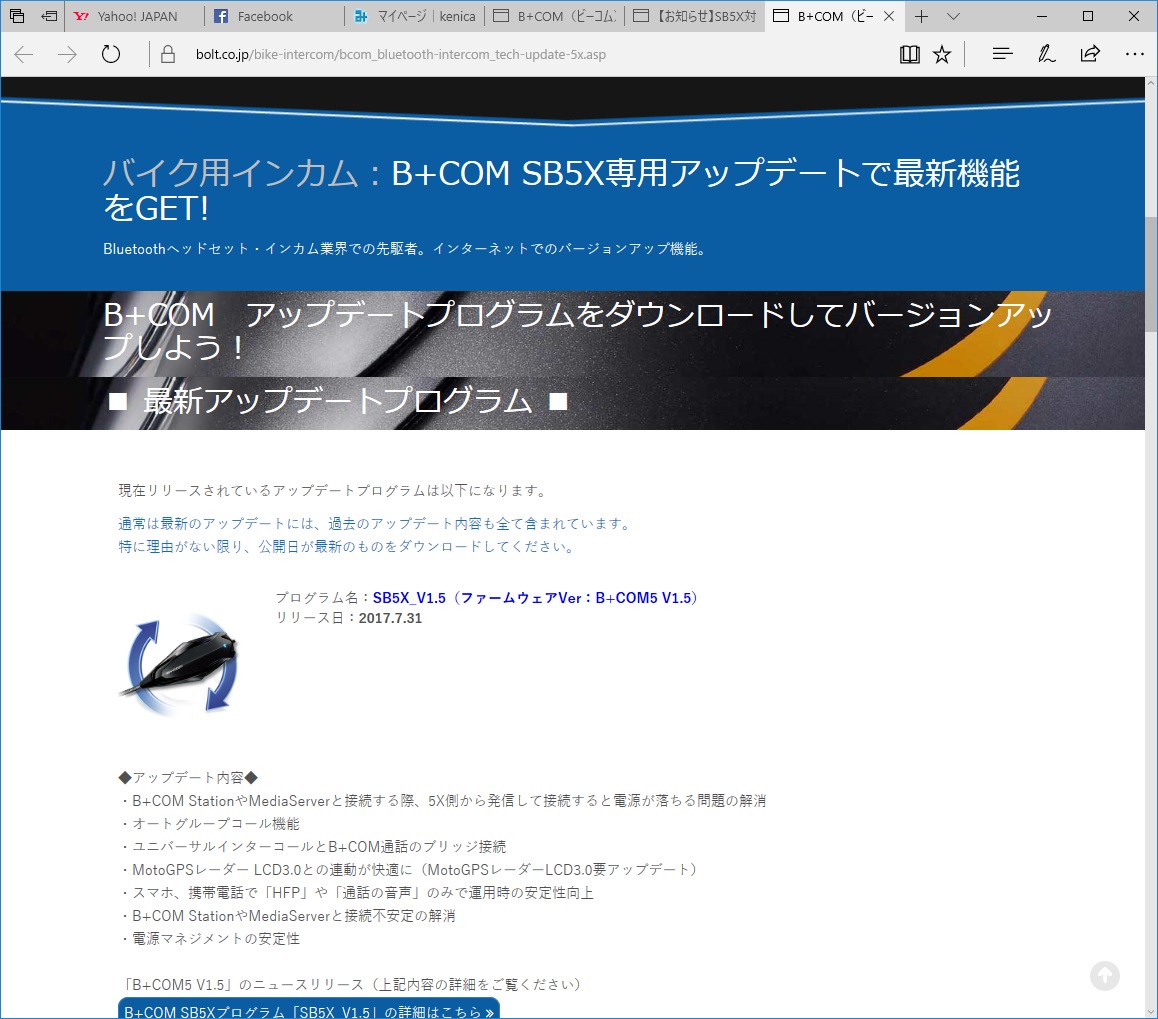Add page to favorites with star icon

[x=942, y=54]
